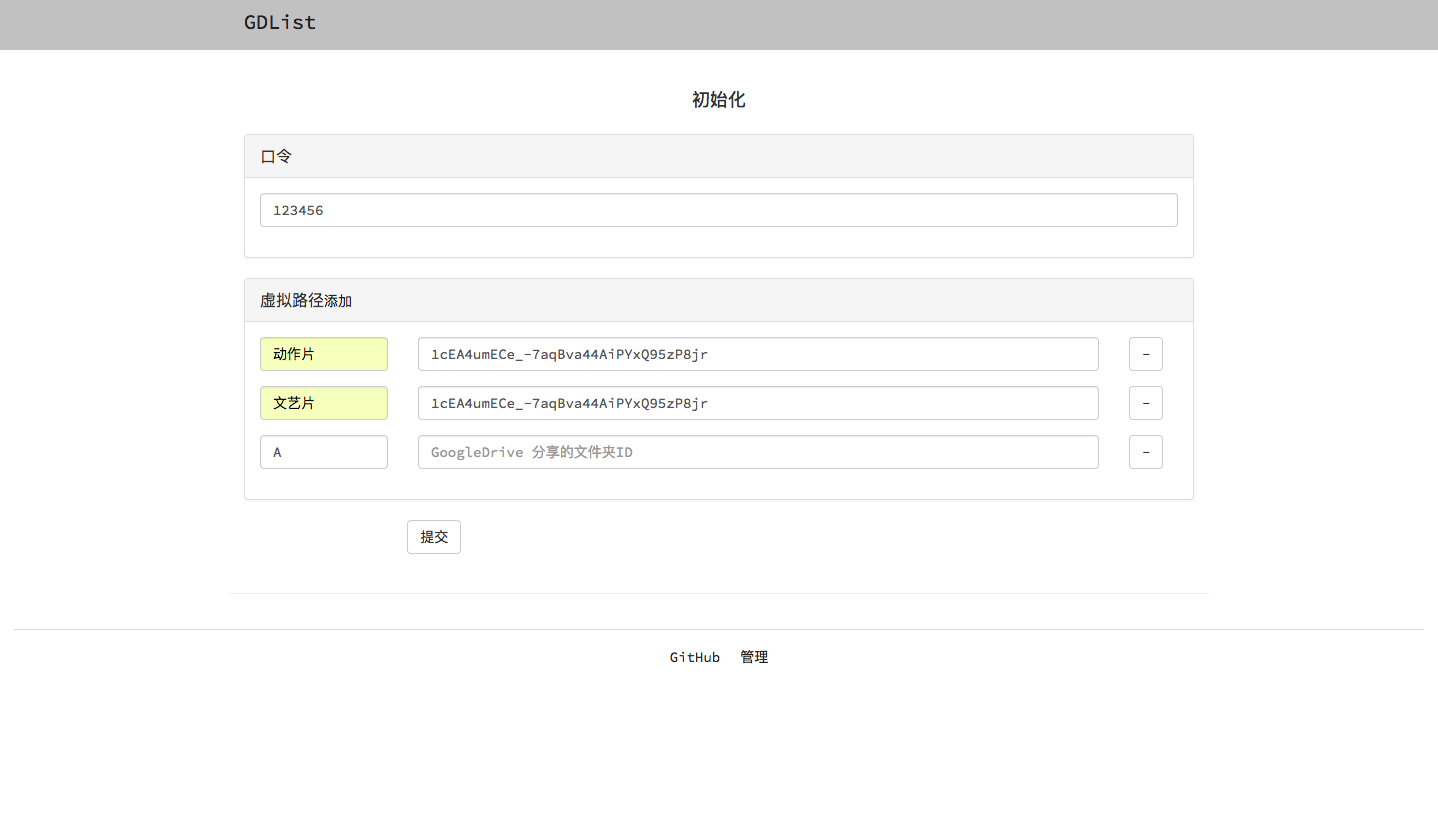
Task: Click the 口令 panel header
Action: (x=718, y=156)
